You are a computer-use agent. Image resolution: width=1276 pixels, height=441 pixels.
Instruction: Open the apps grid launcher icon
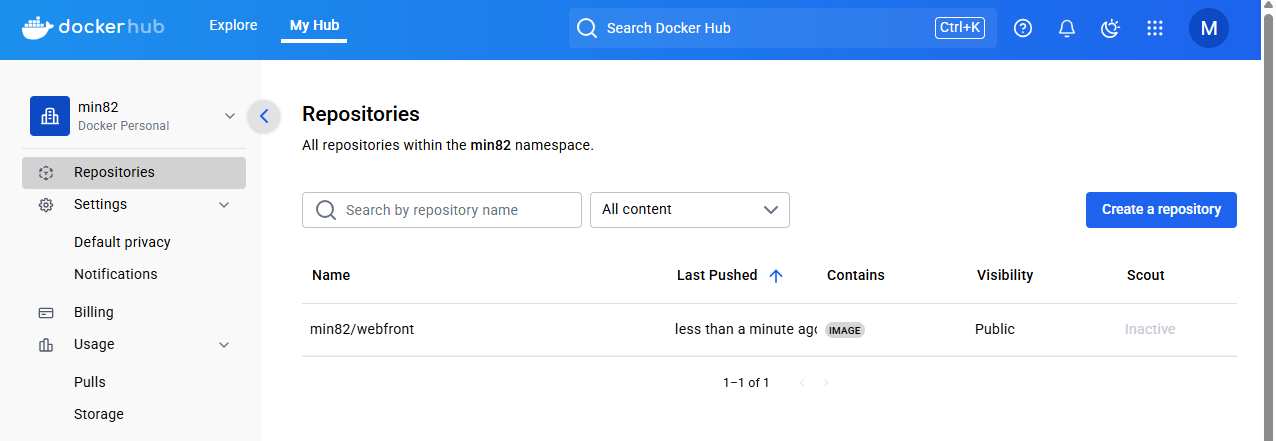point(1155,28)
